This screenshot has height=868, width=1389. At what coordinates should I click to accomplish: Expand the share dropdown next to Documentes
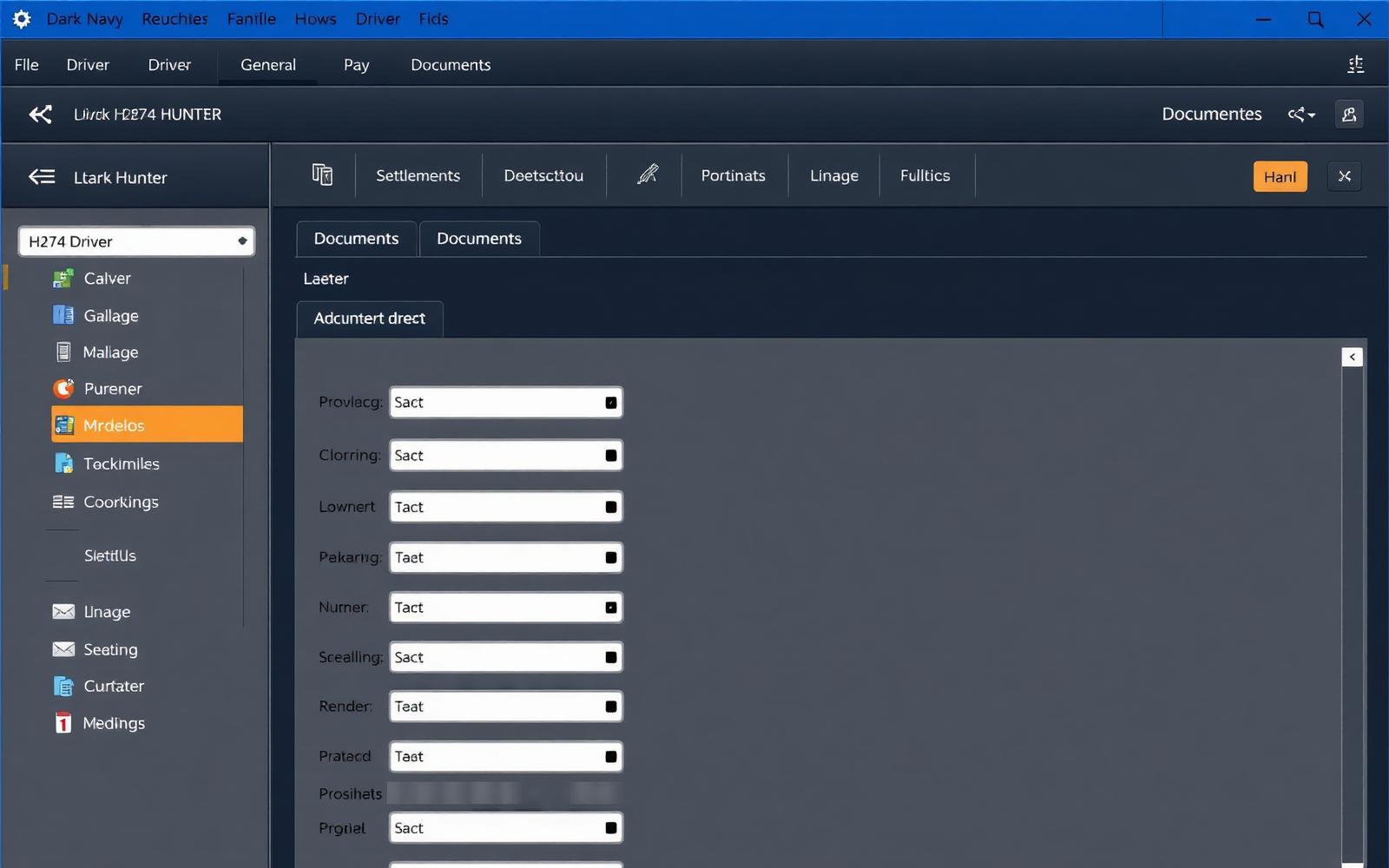click(1301, 115)
